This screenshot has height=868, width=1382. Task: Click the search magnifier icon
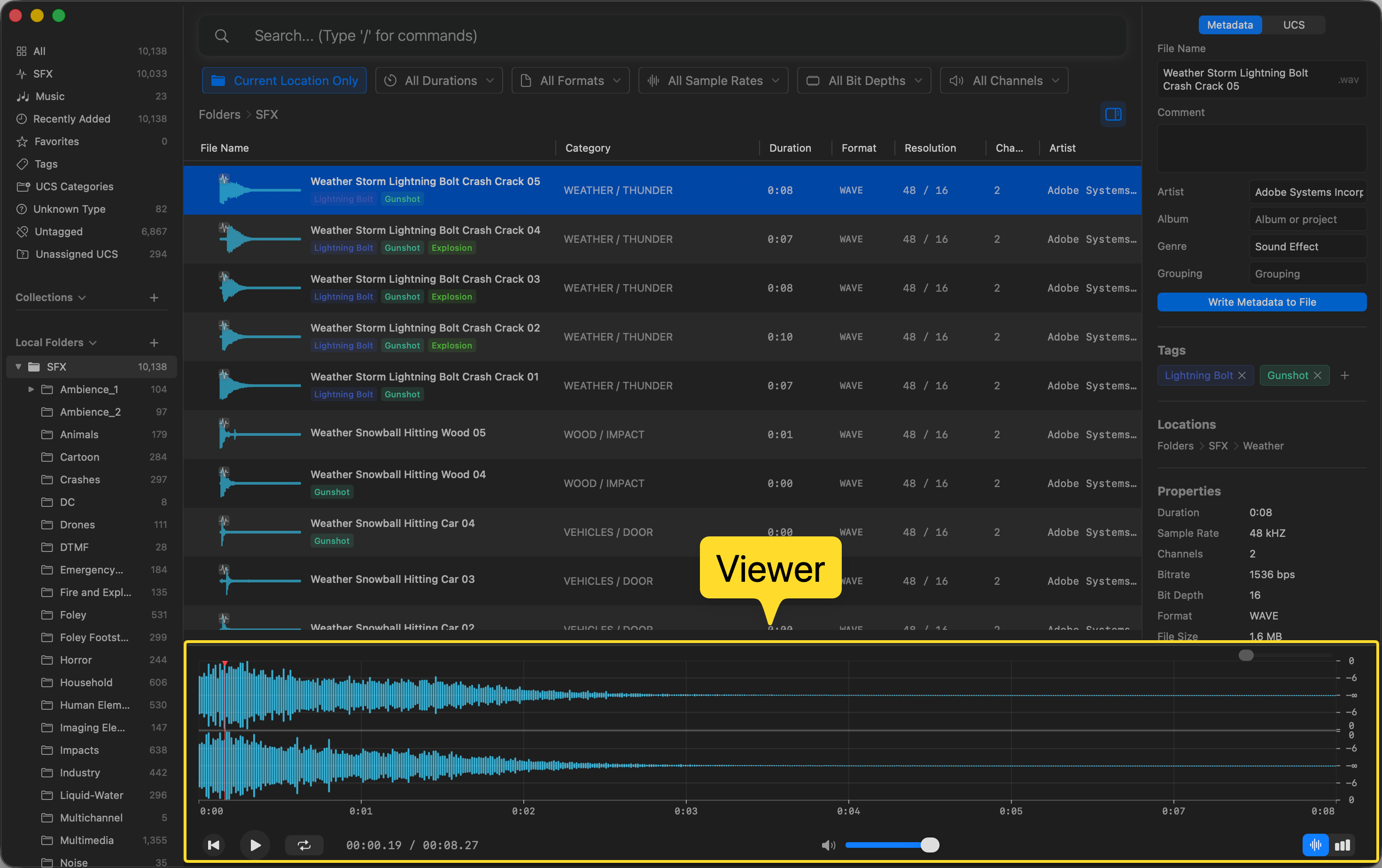coord(222,36)
